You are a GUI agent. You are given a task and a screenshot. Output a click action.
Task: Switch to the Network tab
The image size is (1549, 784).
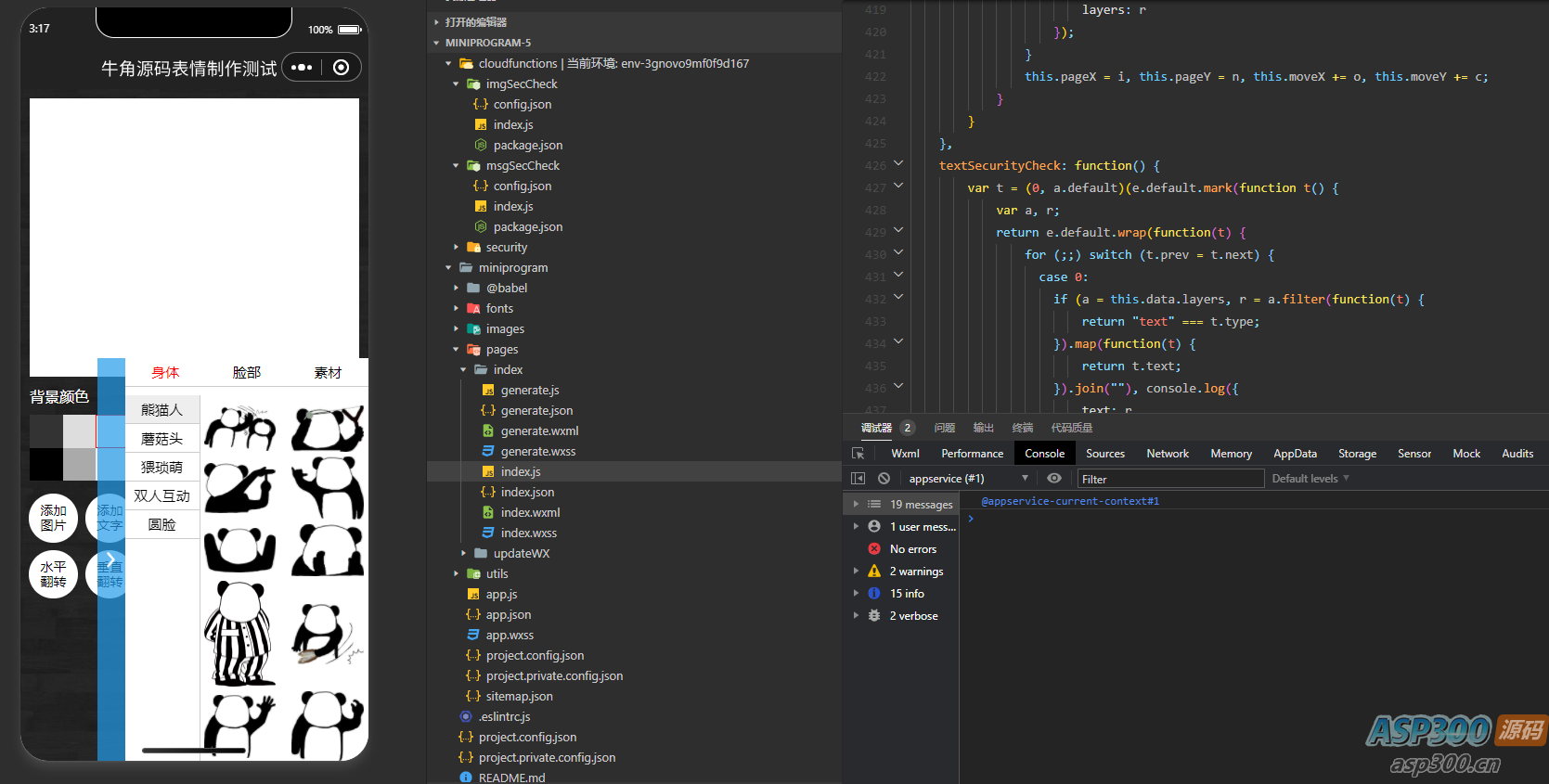point(1167,454)
